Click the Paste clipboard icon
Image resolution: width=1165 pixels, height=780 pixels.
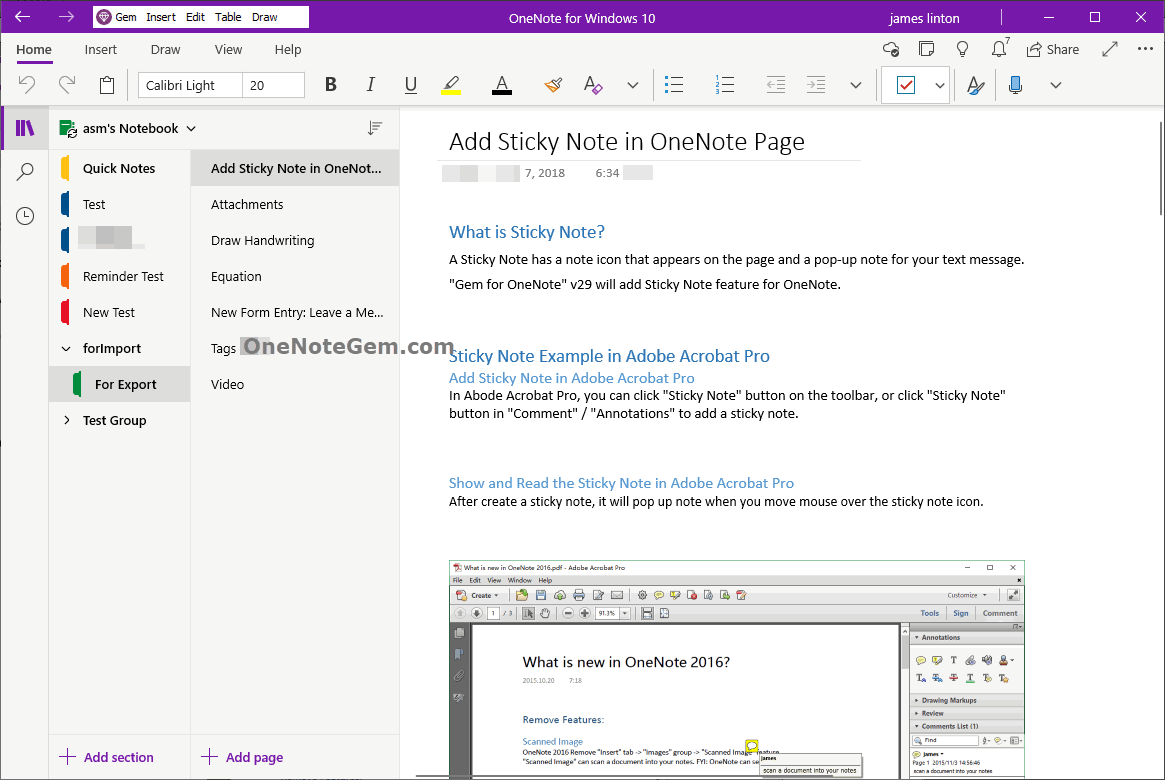(107, 85)
